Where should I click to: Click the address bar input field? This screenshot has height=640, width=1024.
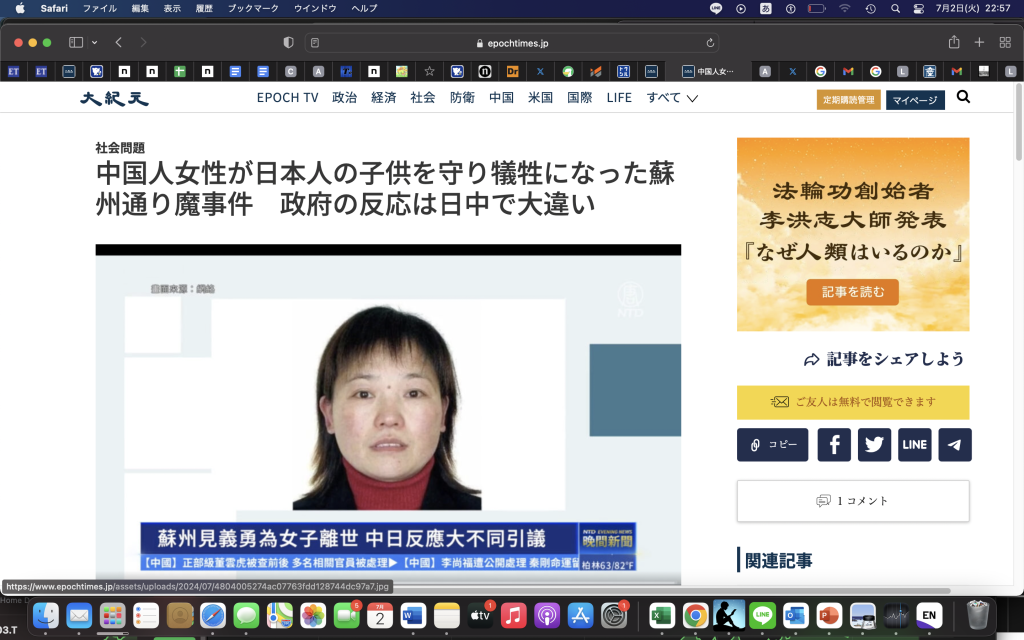(512, 42)
